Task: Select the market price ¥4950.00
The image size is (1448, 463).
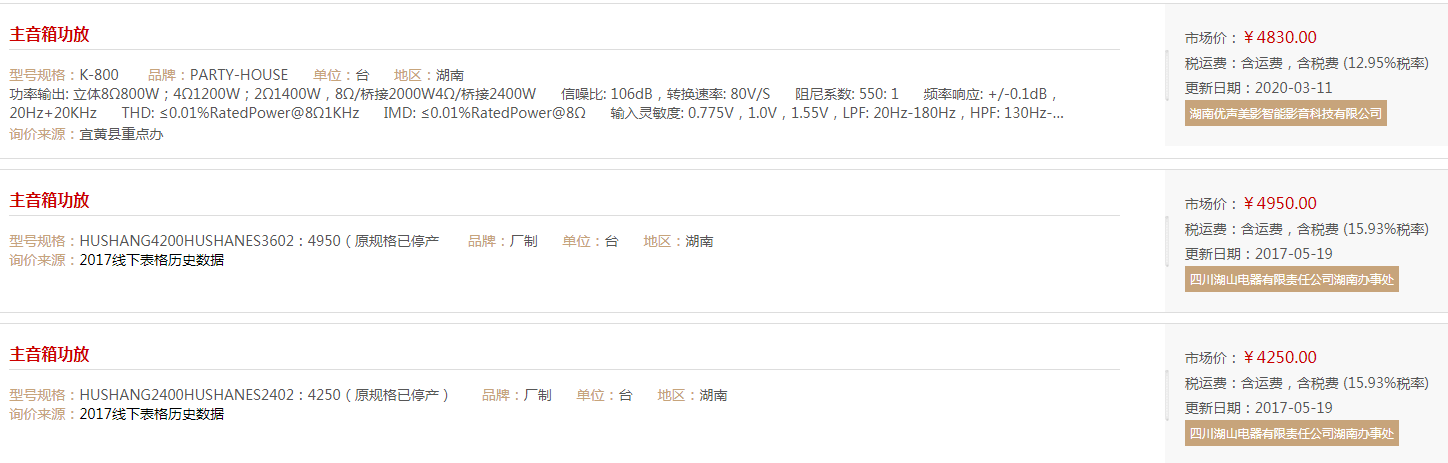Action: (x=1280, y=203)
